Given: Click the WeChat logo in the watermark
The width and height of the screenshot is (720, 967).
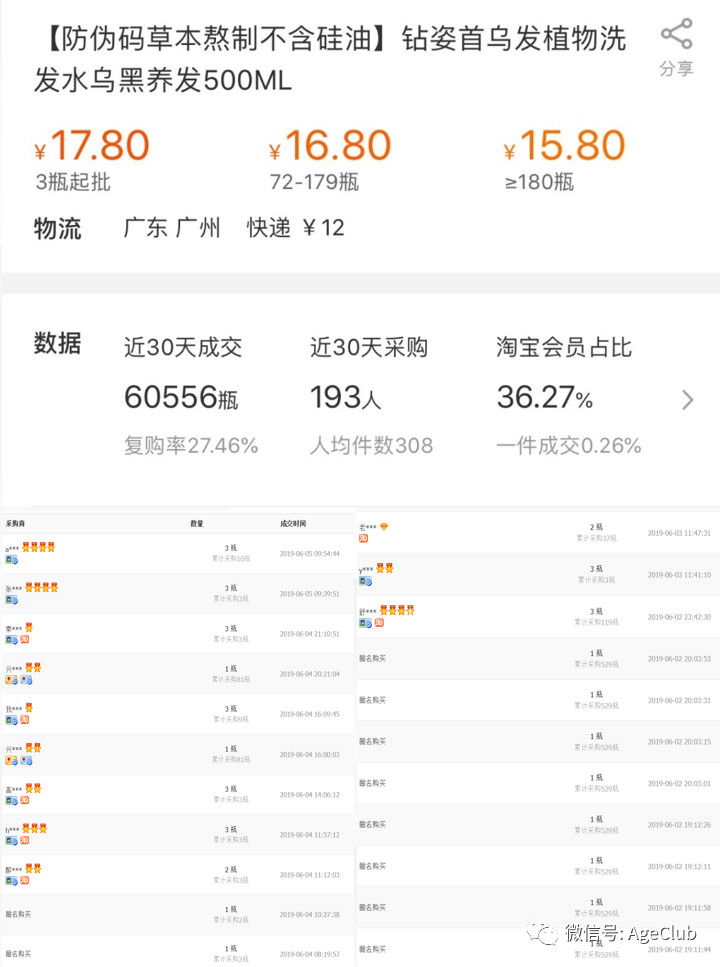Looking at the screenshot, I should click(546, 933).
